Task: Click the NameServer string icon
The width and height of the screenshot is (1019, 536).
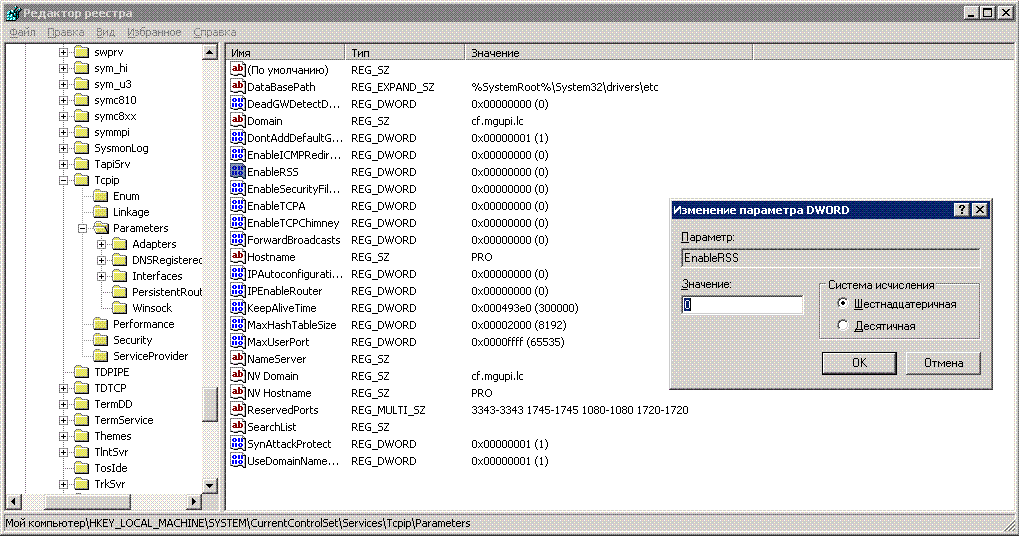Action: click(x=238, y=359)
